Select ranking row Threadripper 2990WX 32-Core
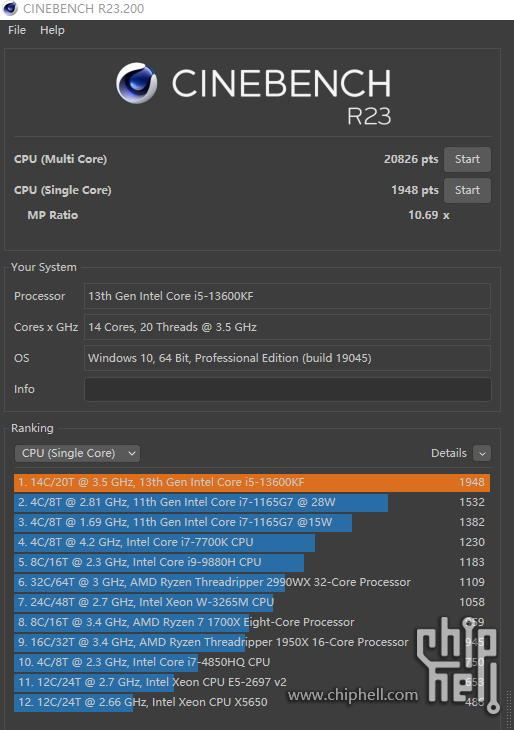The width and height of the screenshot is (514, 730). (252, 582)
